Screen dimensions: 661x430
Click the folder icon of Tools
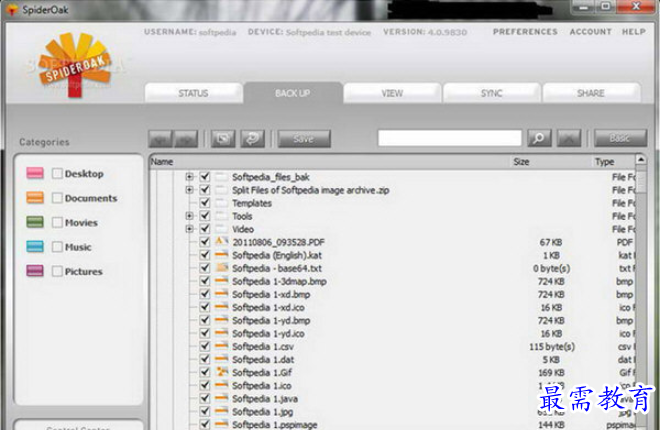222,216
